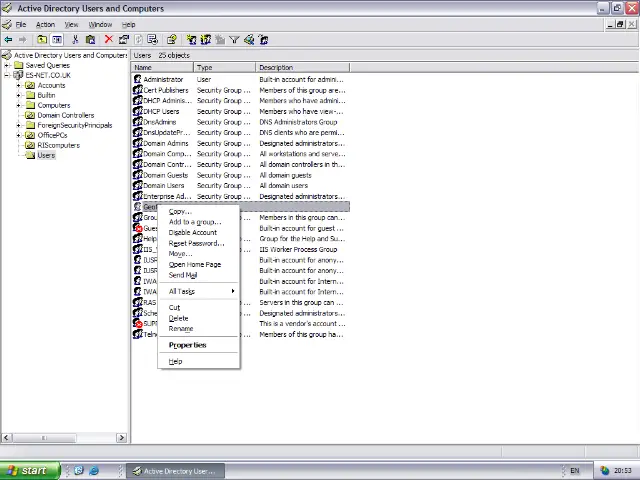This screenshot has width=640, height=480.
Task: Choose Copy... from the context menu
Action: pos(199,211)
